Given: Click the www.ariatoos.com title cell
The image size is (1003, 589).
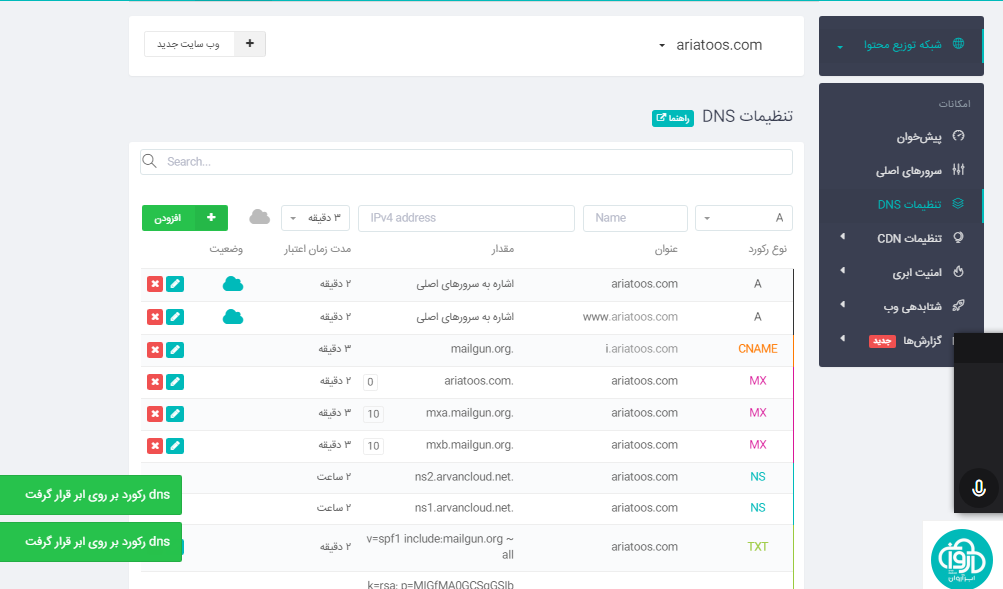Looking at the screenshot, I should (630, 317).
